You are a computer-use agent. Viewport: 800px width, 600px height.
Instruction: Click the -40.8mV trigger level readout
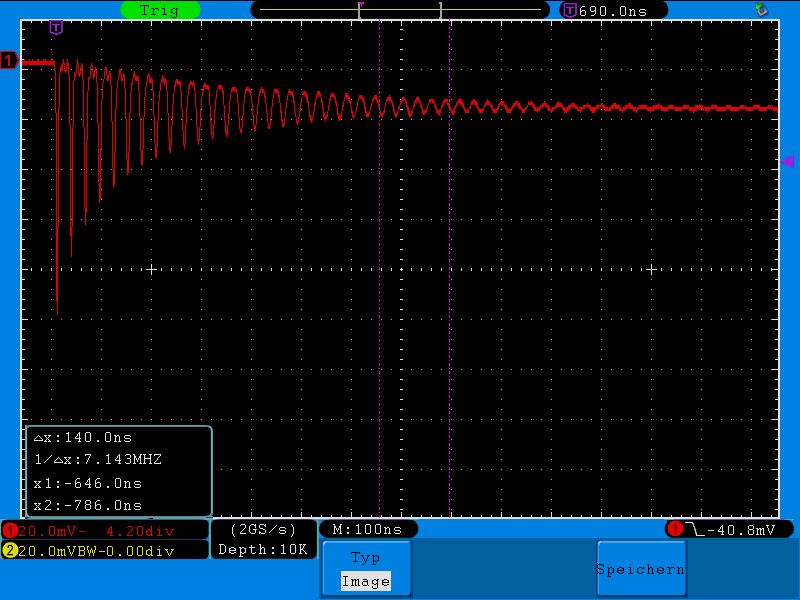coord(740,529)
